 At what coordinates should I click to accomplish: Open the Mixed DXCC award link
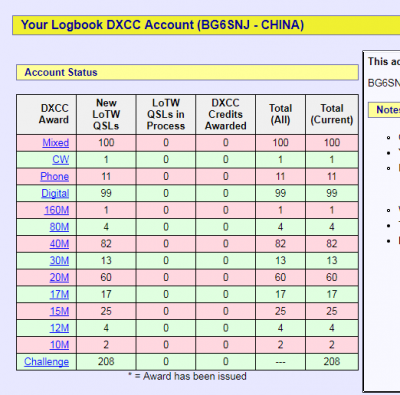coord(55,143)
